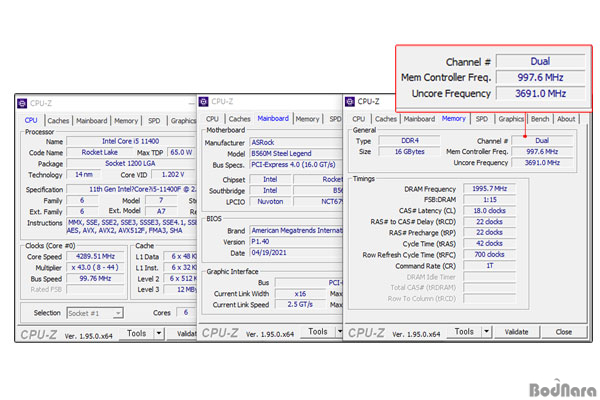Switch to the Bench tab
The image size is (600, 400).
point(540,119)
